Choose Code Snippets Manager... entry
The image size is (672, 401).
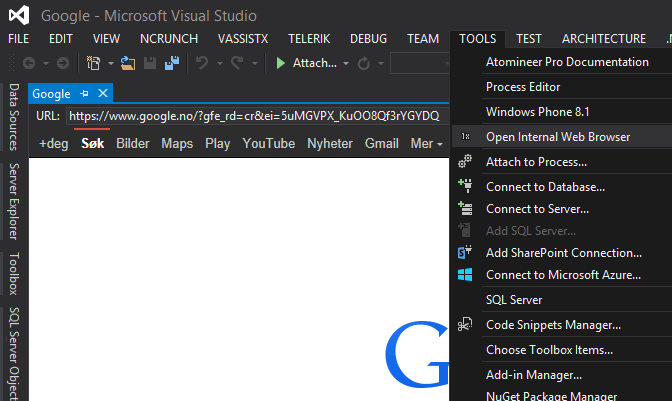tap(553, 325)
